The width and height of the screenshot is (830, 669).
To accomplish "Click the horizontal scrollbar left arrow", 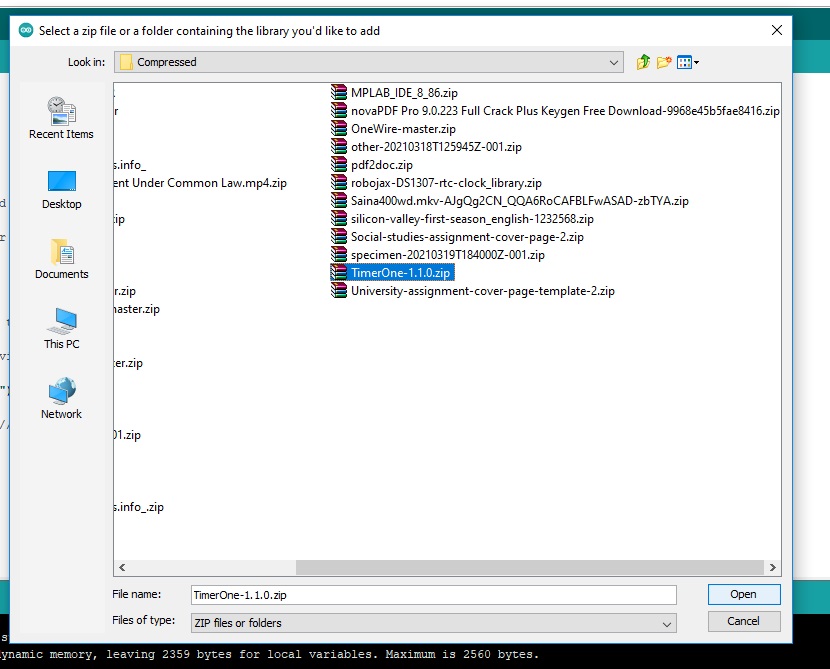I will coord(122,567).
